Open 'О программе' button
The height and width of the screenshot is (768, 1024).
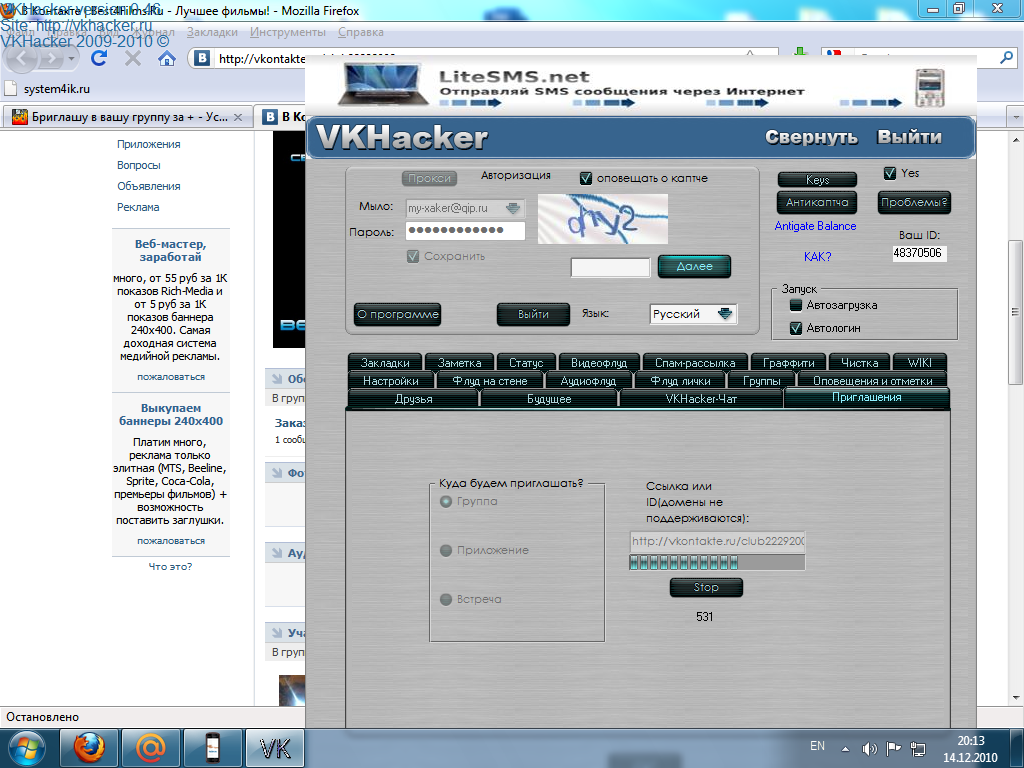coord(398,314)
